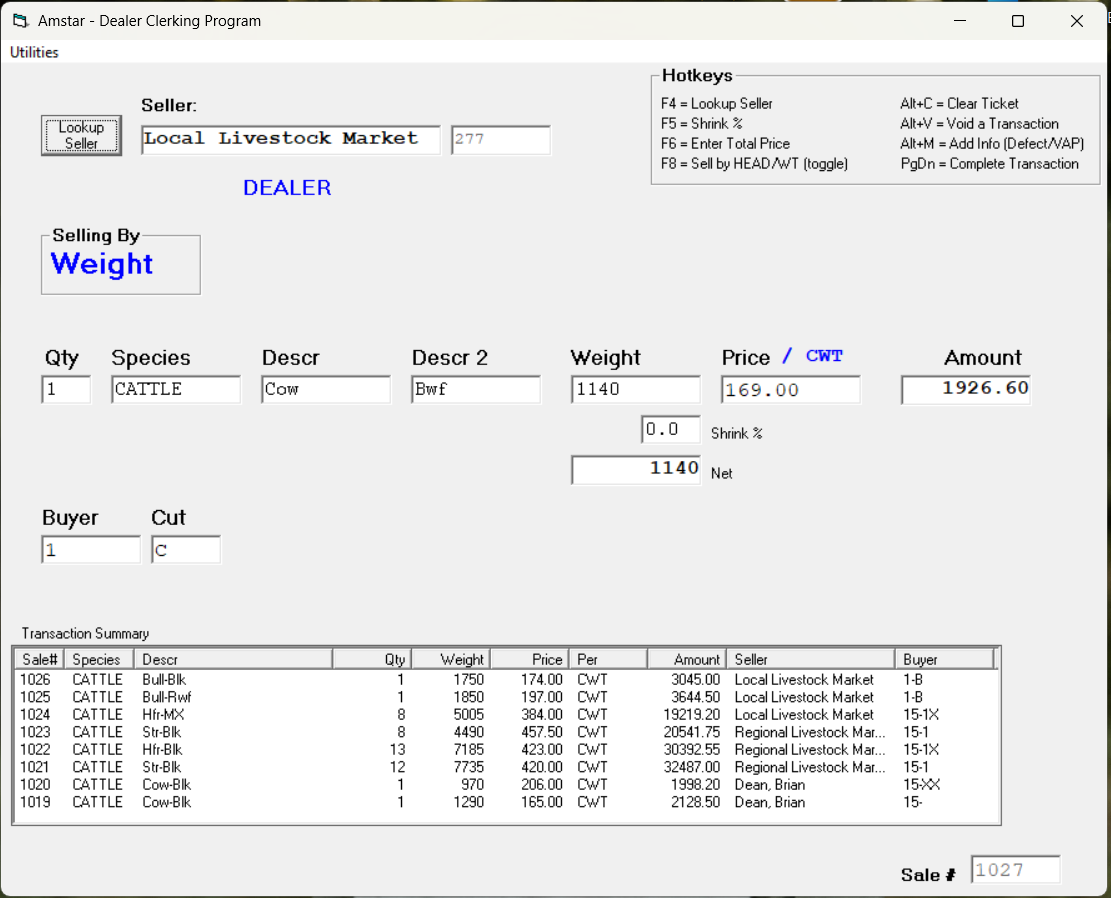The image size is (1111, 898).
Task: Click the Lookup Seller button
Action: (x=80, y=133)
